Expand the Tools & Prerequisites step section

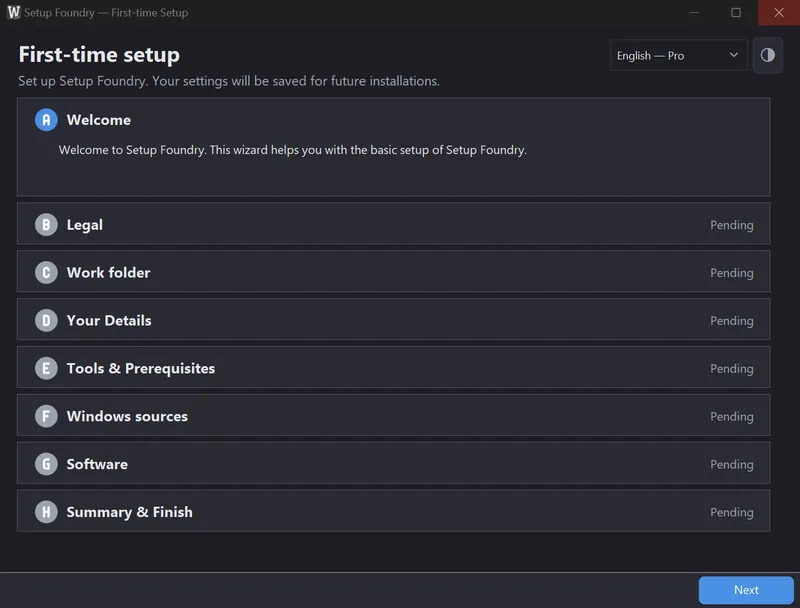click(x=393, y=368)
